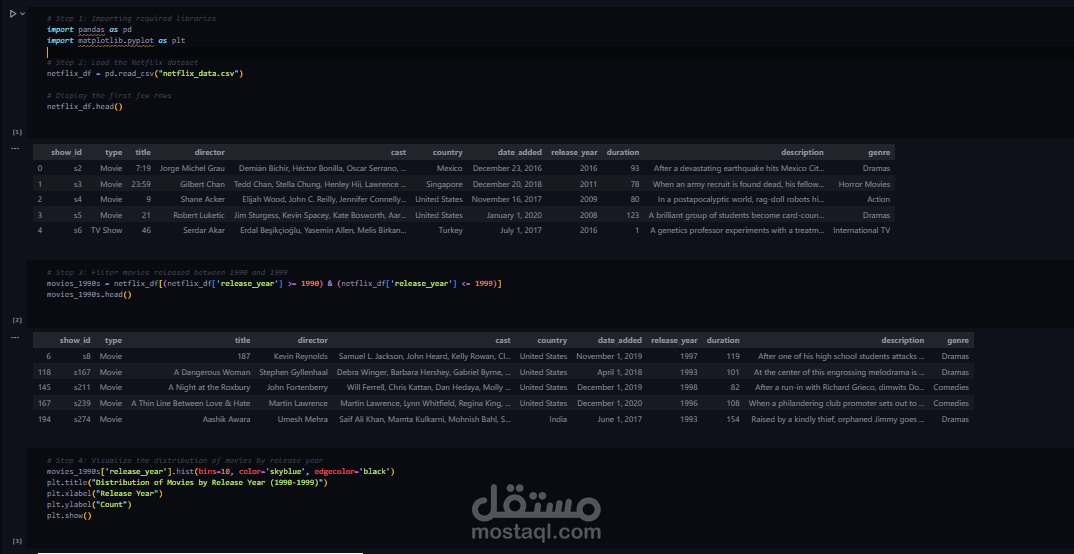Click the 'International TV' genre cell
Screen dimensions: 1074x554
pos(862,231)
